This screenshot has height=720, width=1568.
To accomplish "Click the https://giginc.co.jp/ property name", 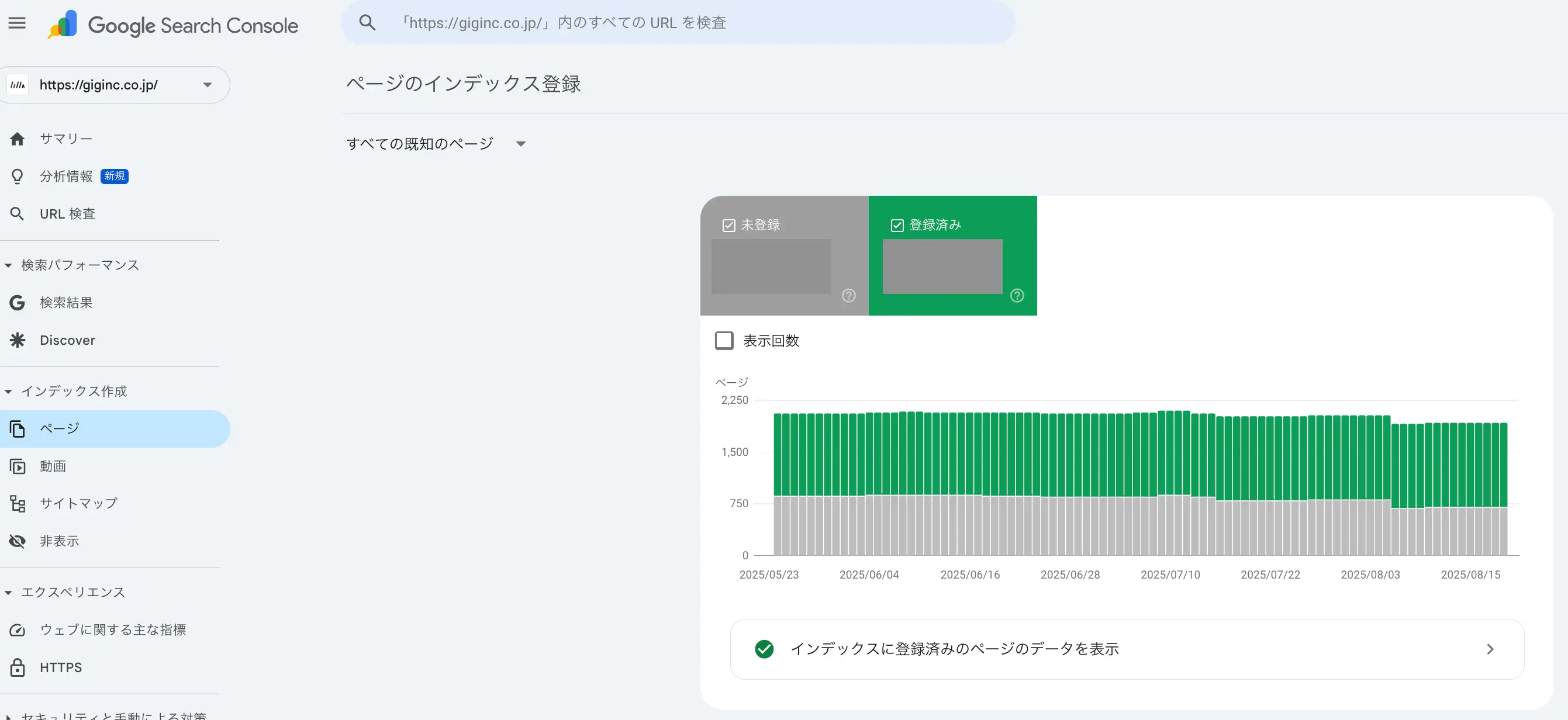I will [99, 85].
